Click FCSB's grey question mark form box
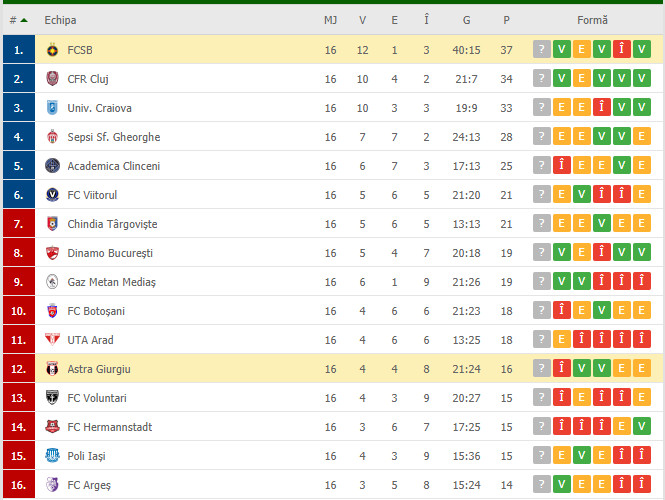The height and width of the screenshot is (500, 665). pyautogui.click(x=542, y=50)
